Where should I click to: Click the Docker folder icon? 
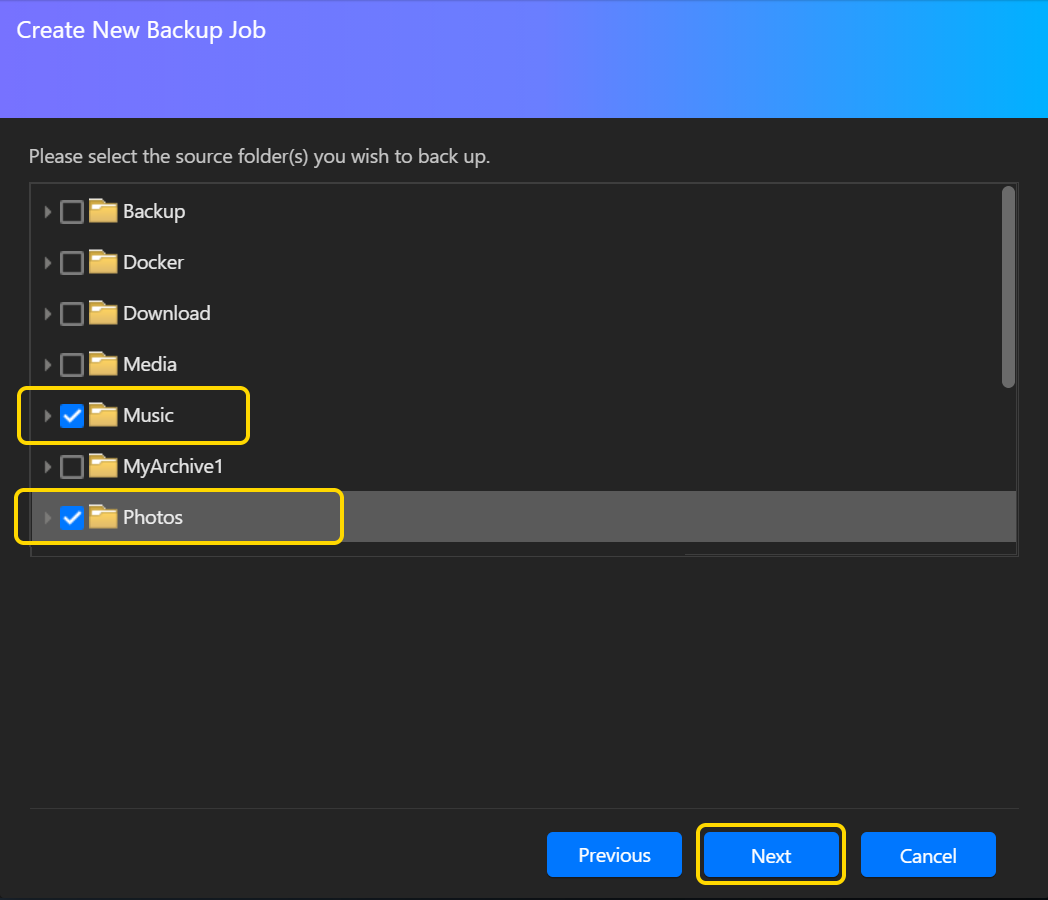pos(103,262)
